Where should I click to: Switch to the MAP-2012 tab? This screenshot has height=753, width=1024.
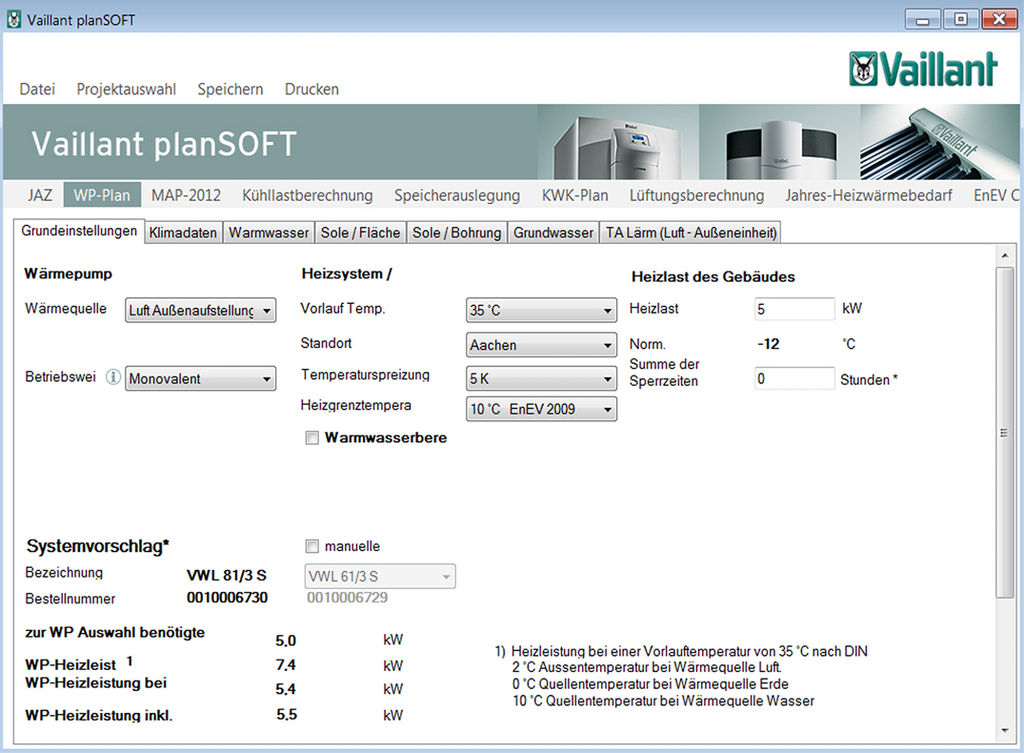coord(186,195)
